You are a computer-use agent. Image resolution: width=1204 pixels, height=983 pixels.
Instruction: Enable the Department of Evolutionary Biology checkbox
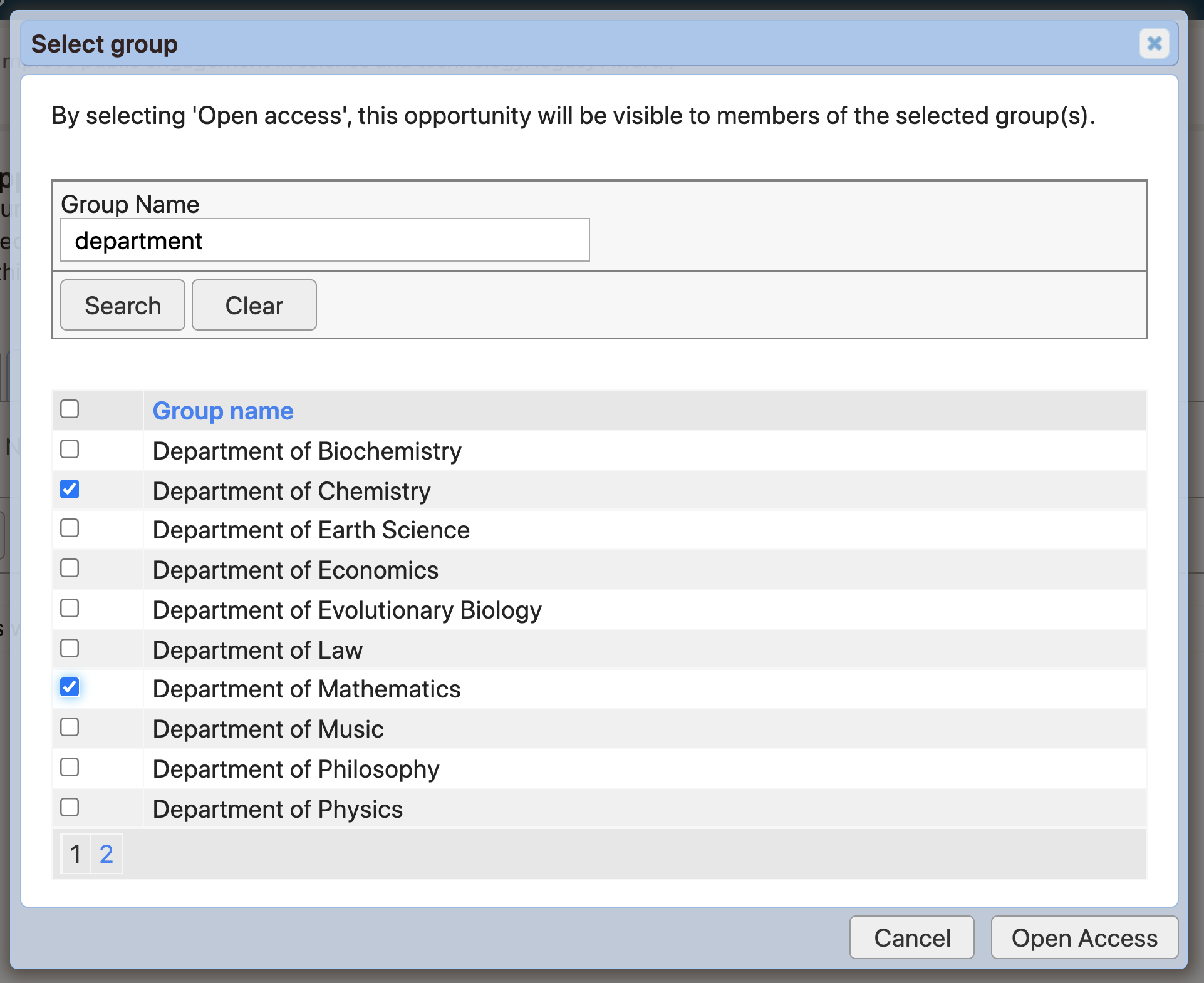(70, 608)
